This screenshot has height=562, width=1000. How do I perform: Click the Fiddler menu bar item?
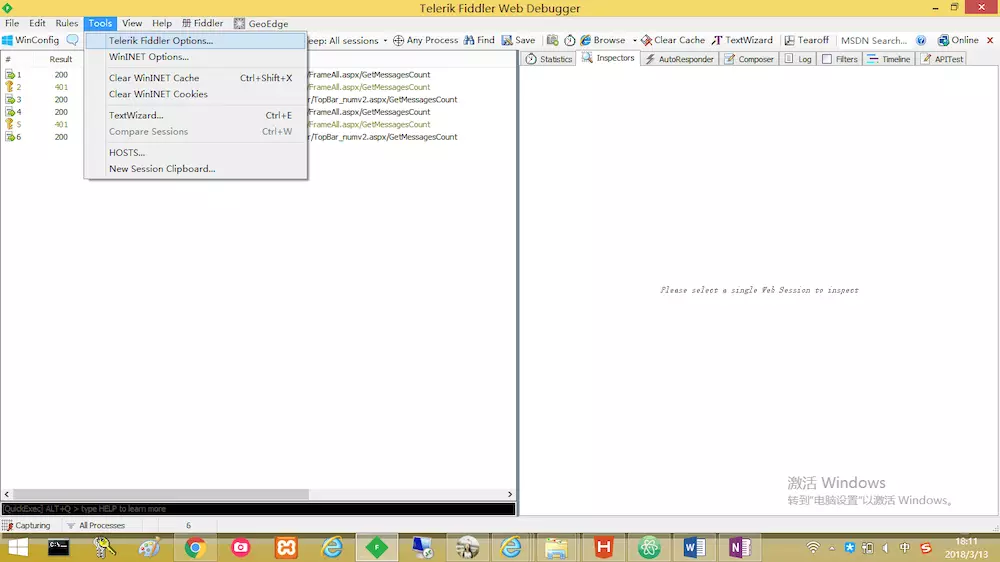click(202, 23)
